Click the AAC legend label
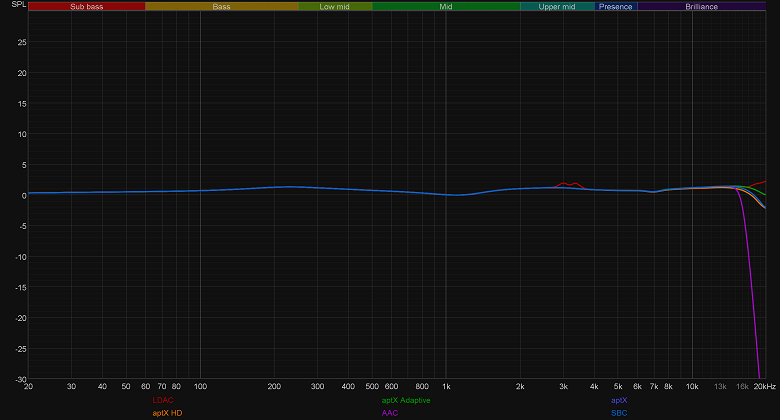The height and width of the screenshot is (420, 780). click(390, 413)
